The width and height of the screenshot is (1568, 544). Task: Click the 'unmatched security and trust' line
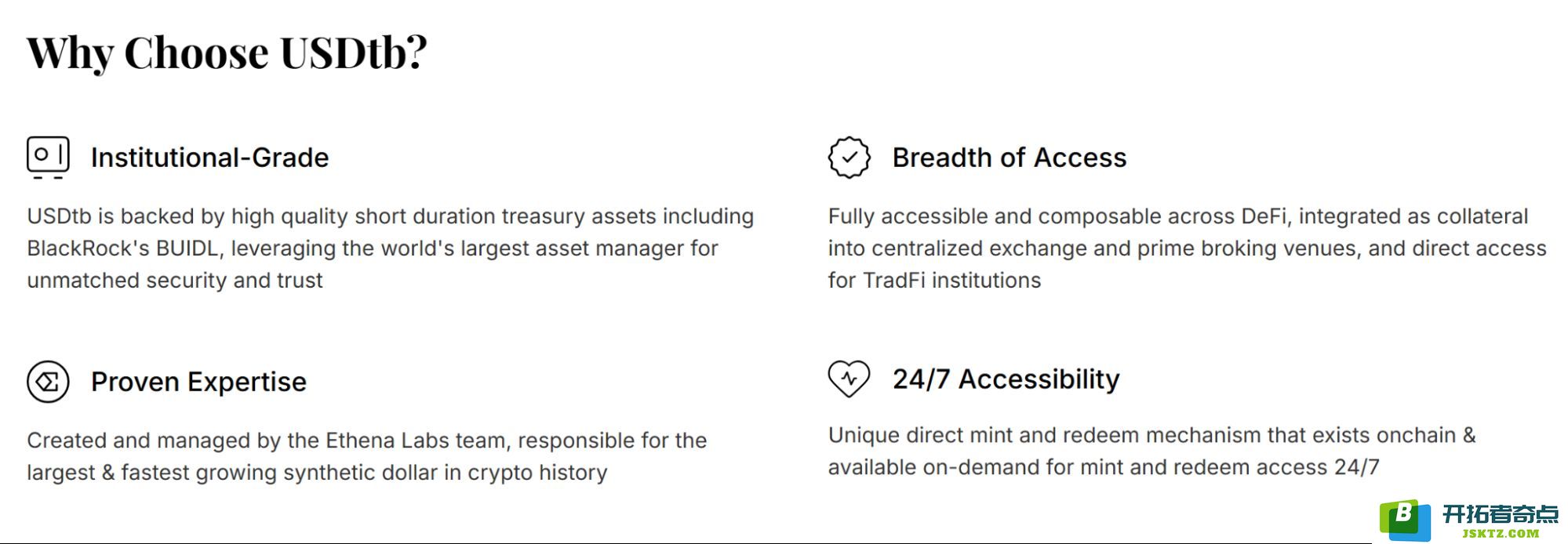coord(175,281)
